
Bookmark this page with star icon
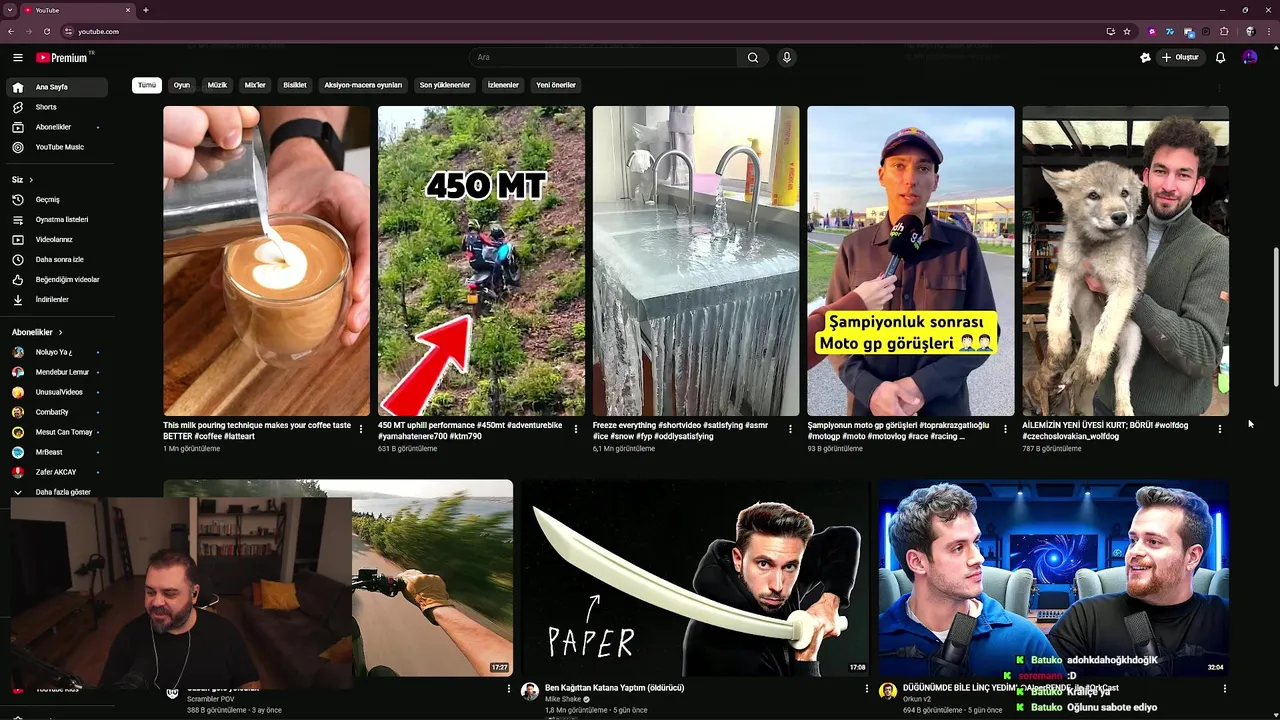(x=1127, y=31)
